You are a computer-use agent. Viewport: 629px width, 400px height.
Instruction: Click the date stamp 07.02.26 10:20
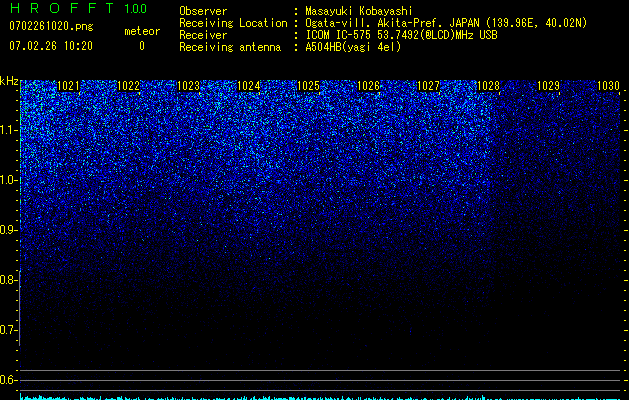[x=51, y=46]
